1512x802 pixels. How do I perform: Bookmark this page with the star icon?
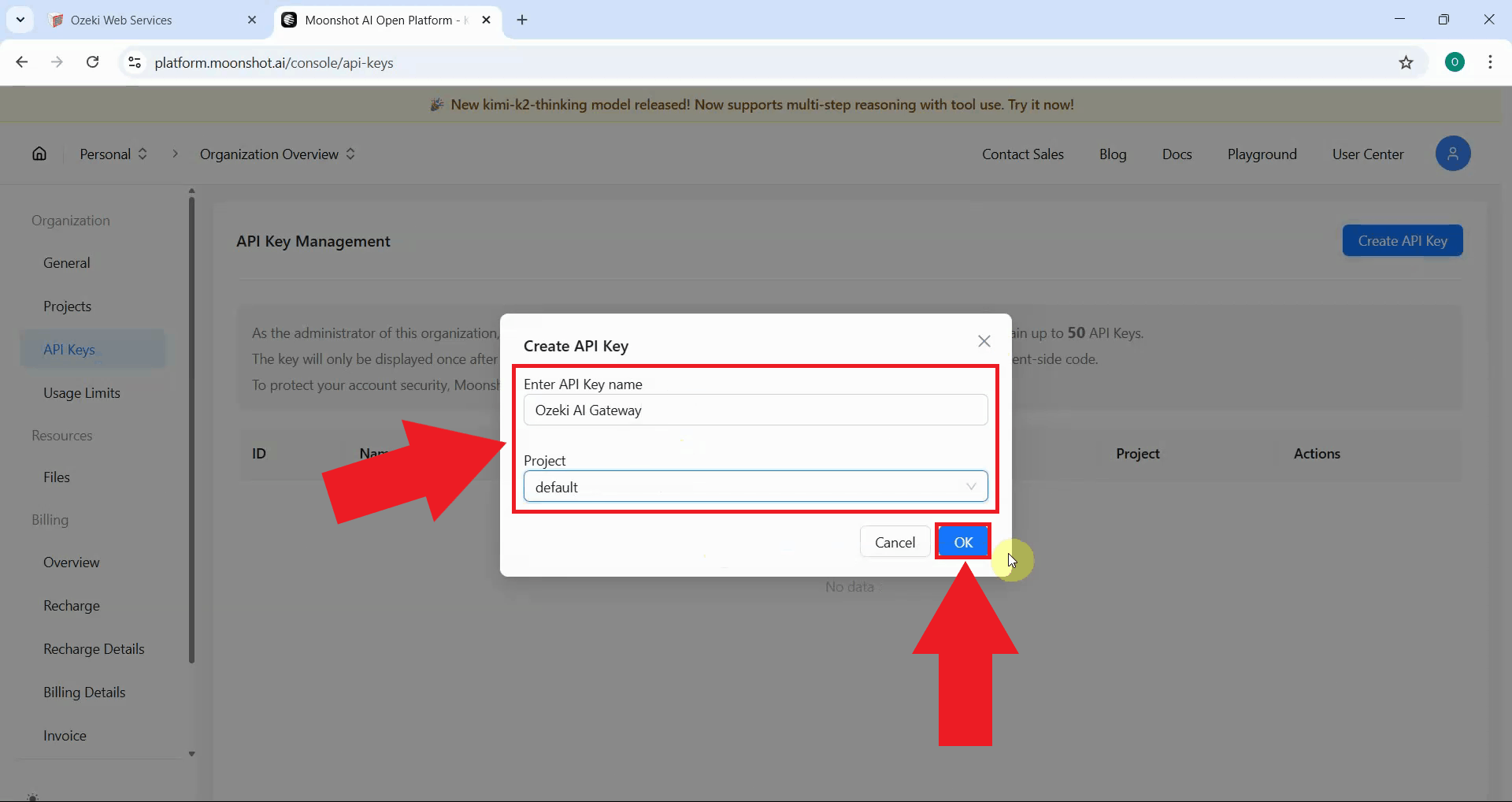pyautogui.click(x=1407, y=63)
